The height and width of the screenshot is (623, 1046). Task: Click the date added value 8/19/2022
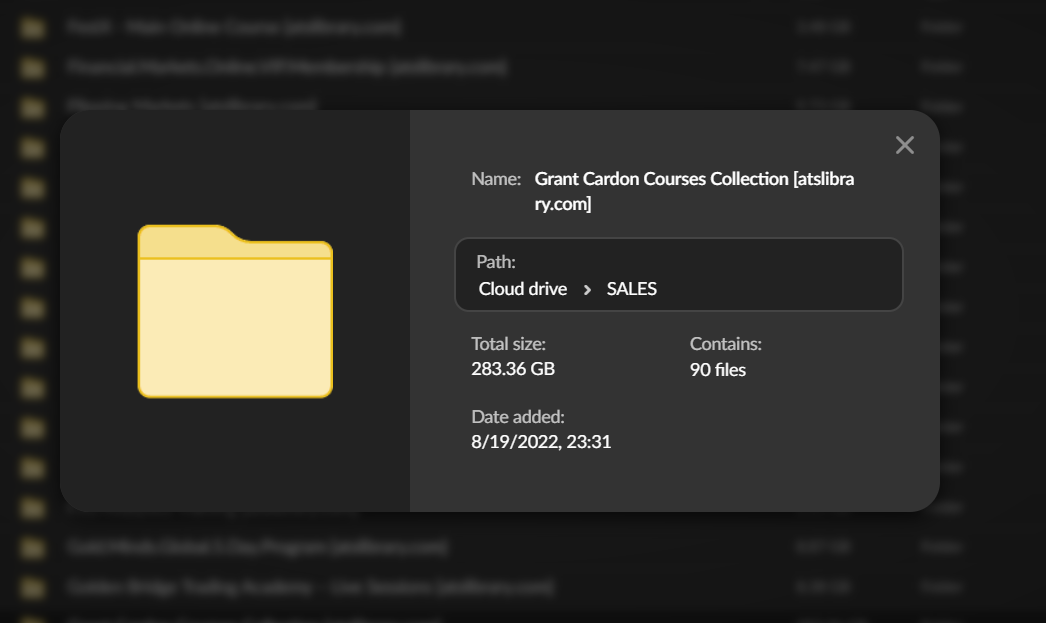(541, 440)
